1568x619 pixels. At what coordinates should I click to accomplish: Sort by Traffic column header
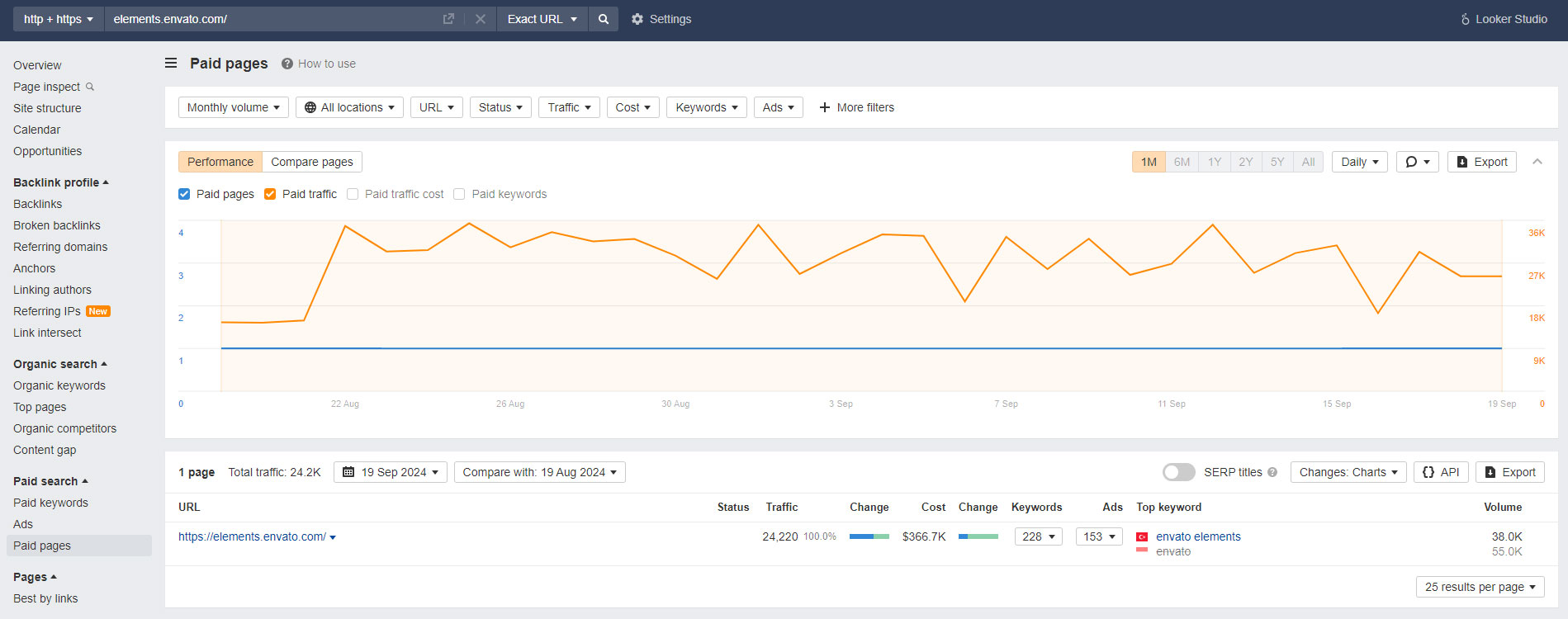[781, 507]
